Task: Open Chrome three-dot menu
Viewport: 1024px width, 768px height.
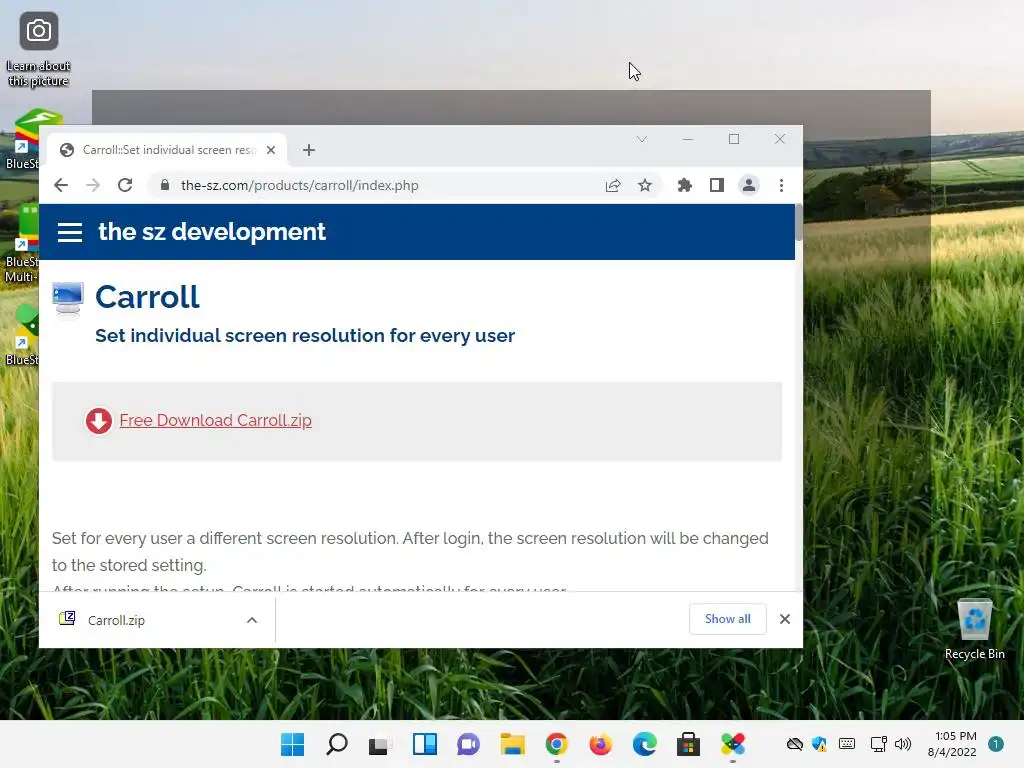Action: click(781, 185)
